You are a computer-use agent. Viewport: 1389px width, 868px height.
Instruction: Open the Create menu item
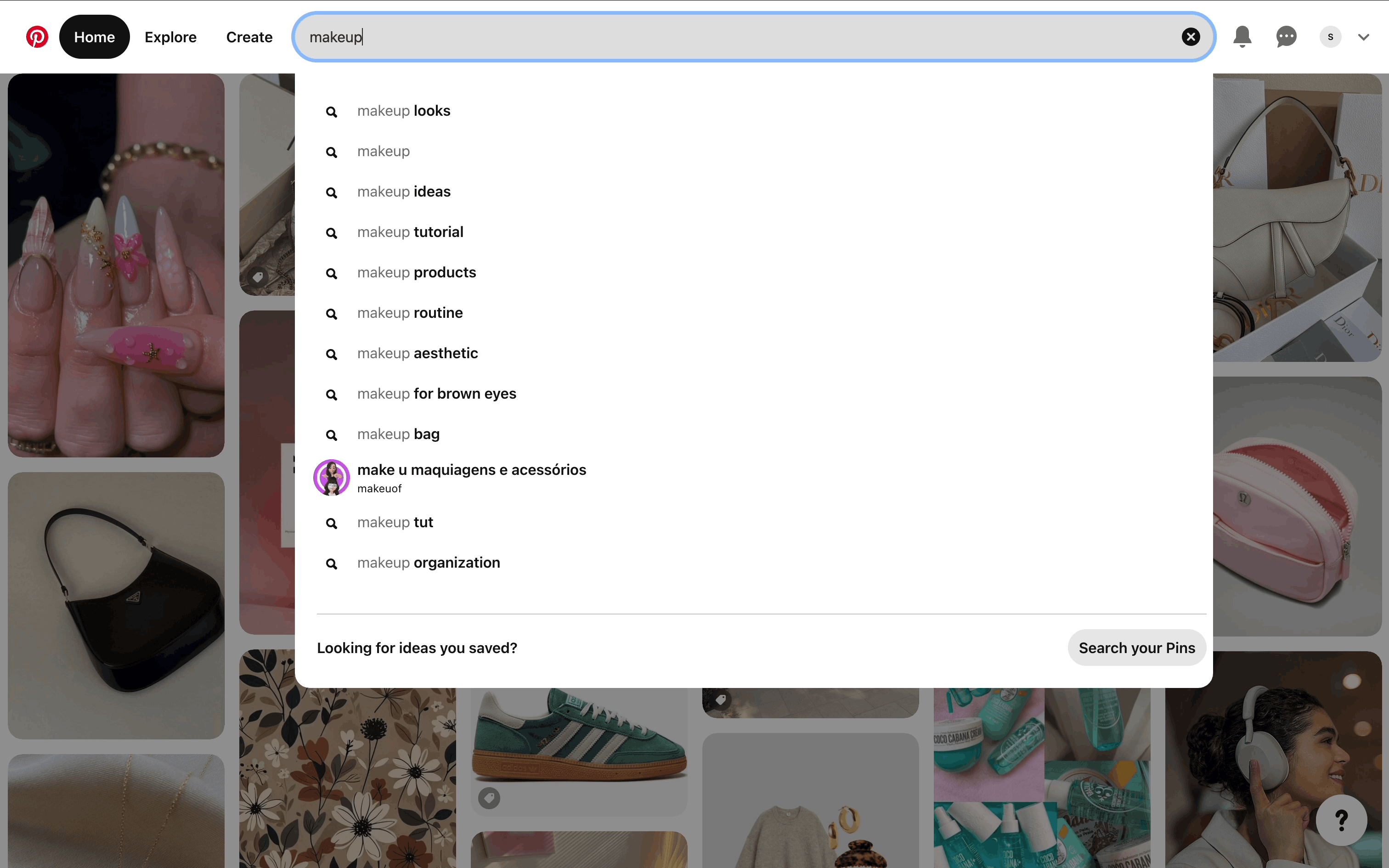click(x=249, y=37)
